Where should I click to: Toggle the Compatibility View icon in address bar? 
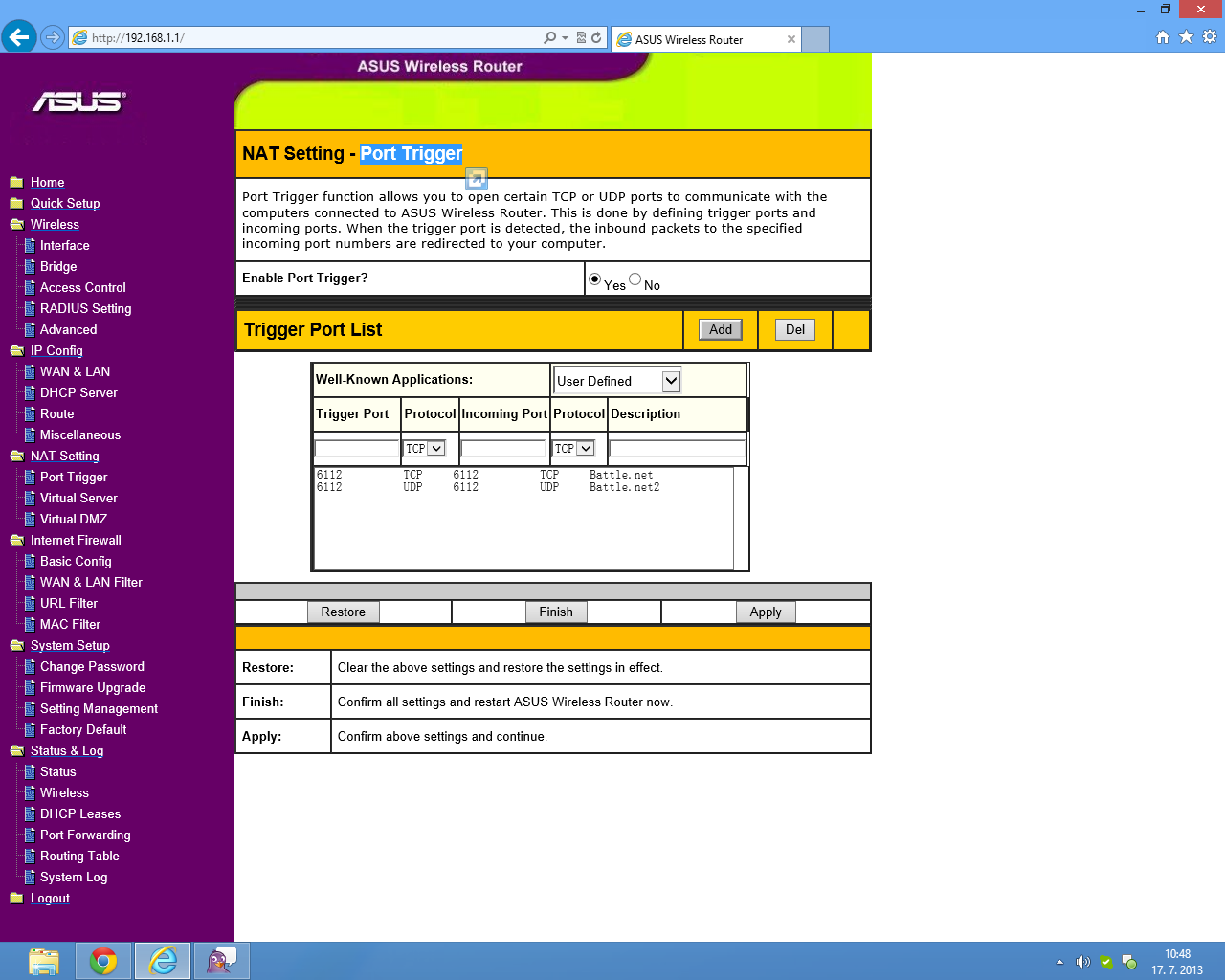581,38
